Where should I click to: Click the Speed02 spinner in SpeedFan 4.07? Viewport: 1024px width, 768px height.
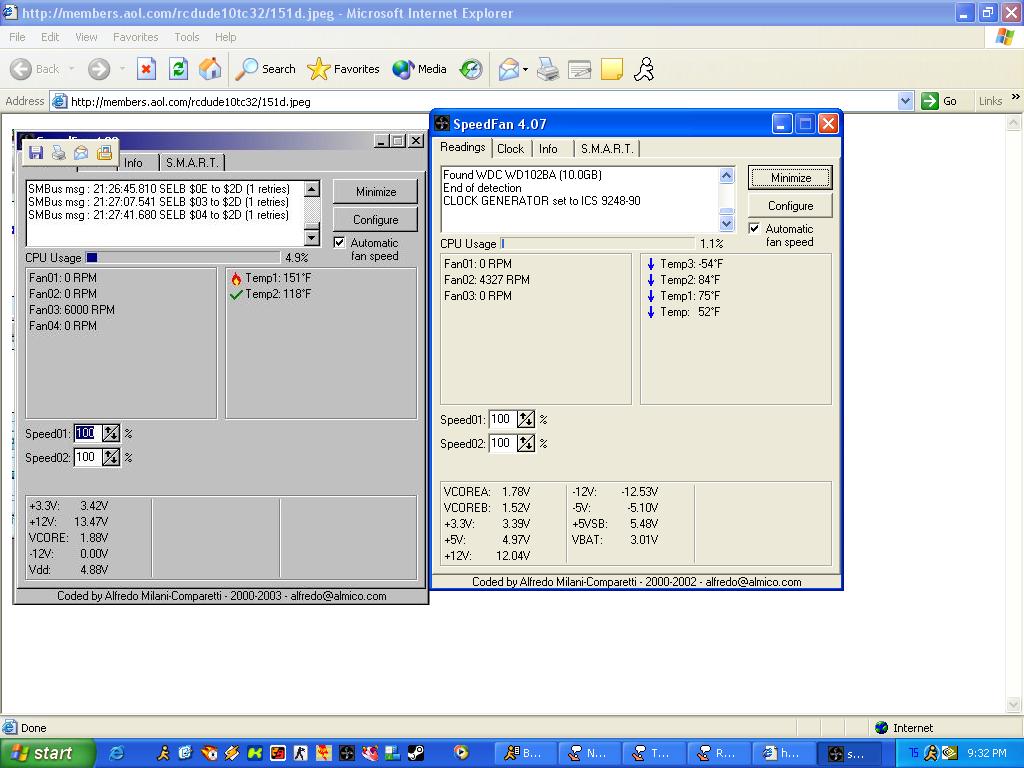pyautogui.click(x=526, y=444)
